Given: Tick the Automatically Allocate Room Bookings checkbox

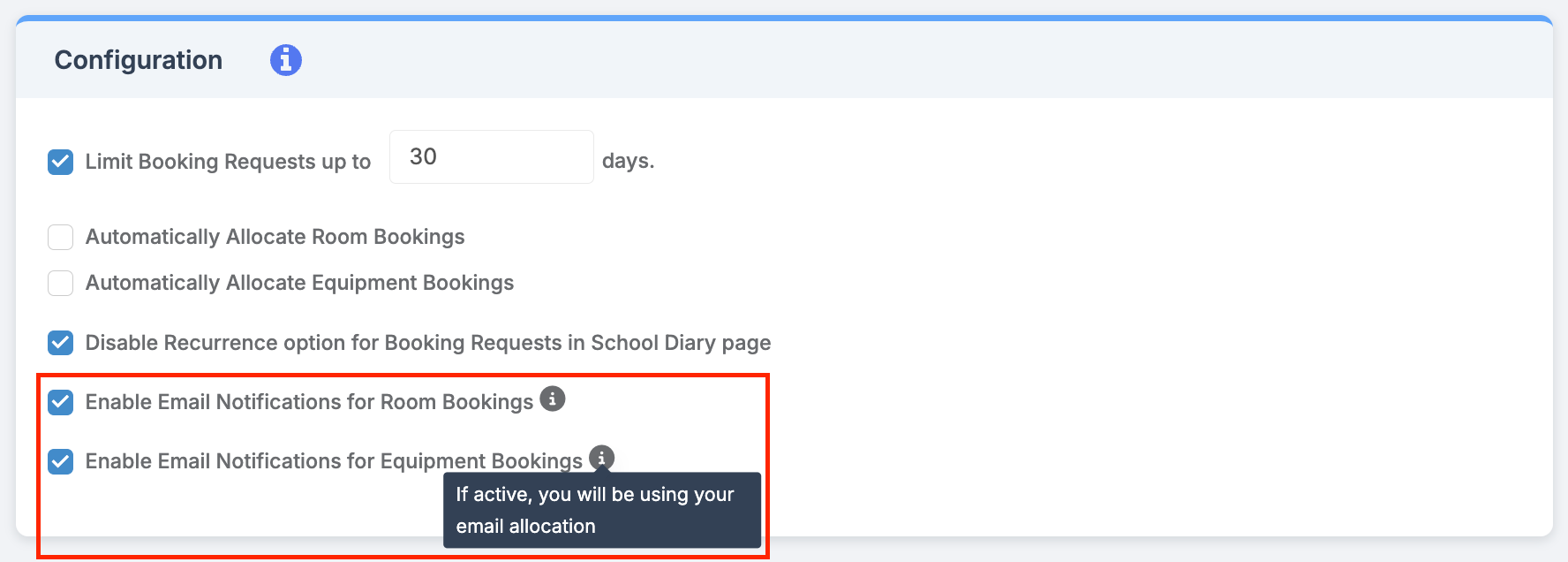Looking at the screenshot, I should pyautogui.click(x=60, y=237).
